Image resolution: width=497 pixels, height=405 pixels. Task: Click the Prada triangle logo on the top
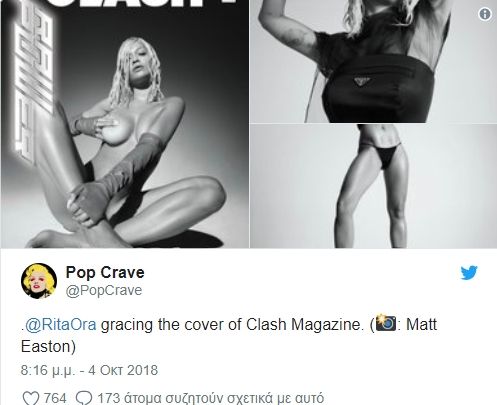(x=362, y=81)
